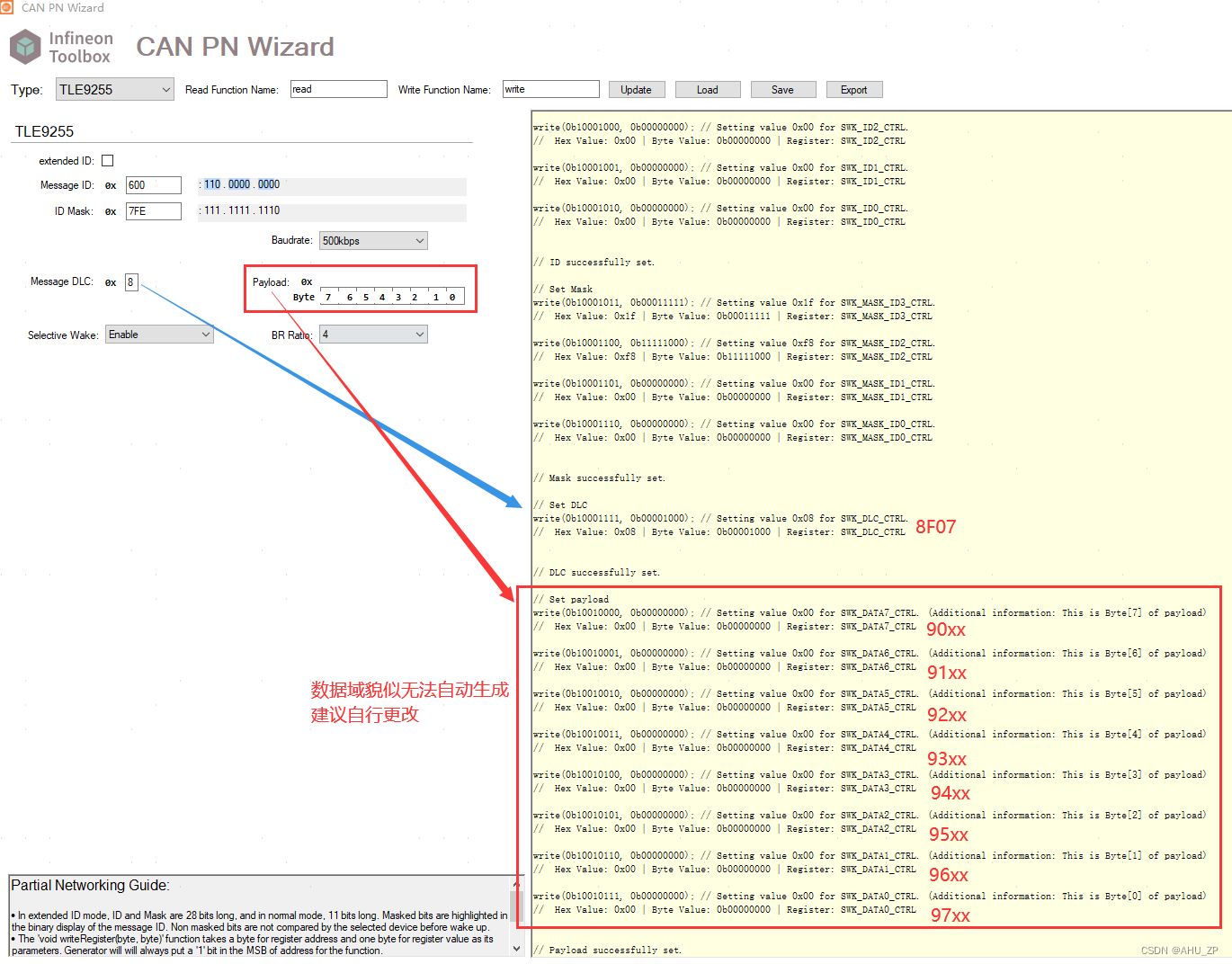Click the orange CAN PN Wizard window icon
The height and width of the screenshot is (964, 1232).
coord(9,7)
